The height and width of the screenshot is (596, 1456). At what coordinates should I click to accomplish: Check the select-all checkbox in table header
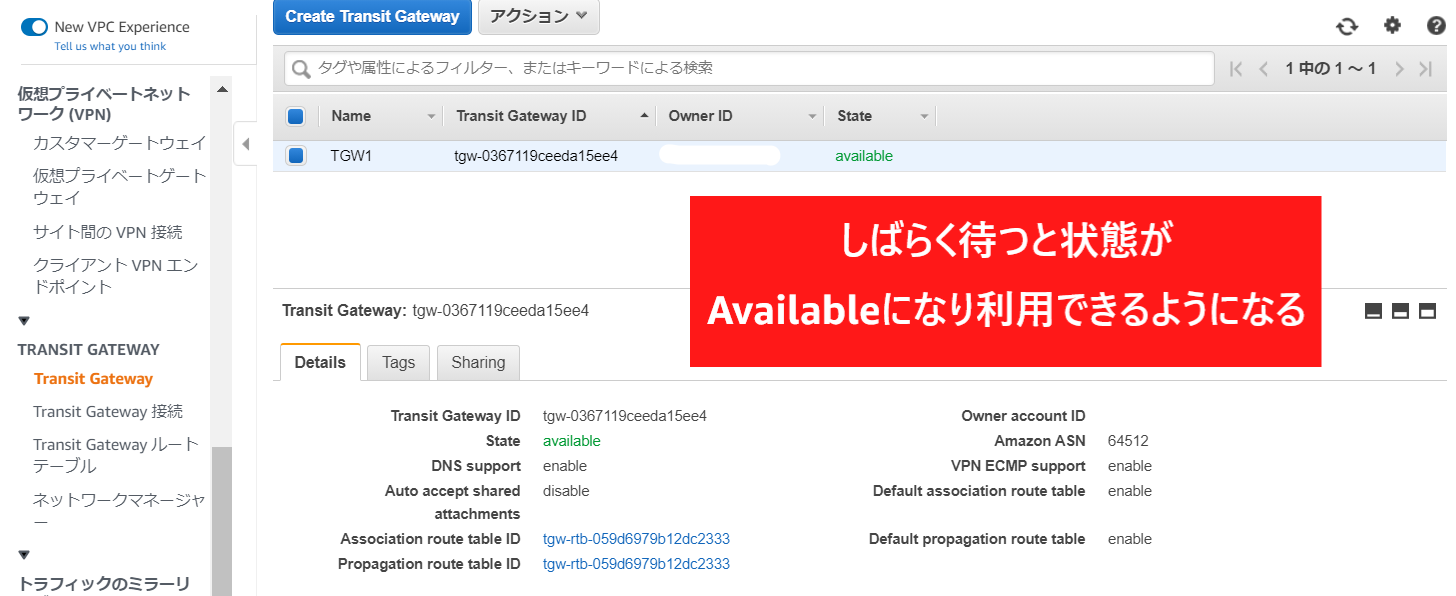296,116
